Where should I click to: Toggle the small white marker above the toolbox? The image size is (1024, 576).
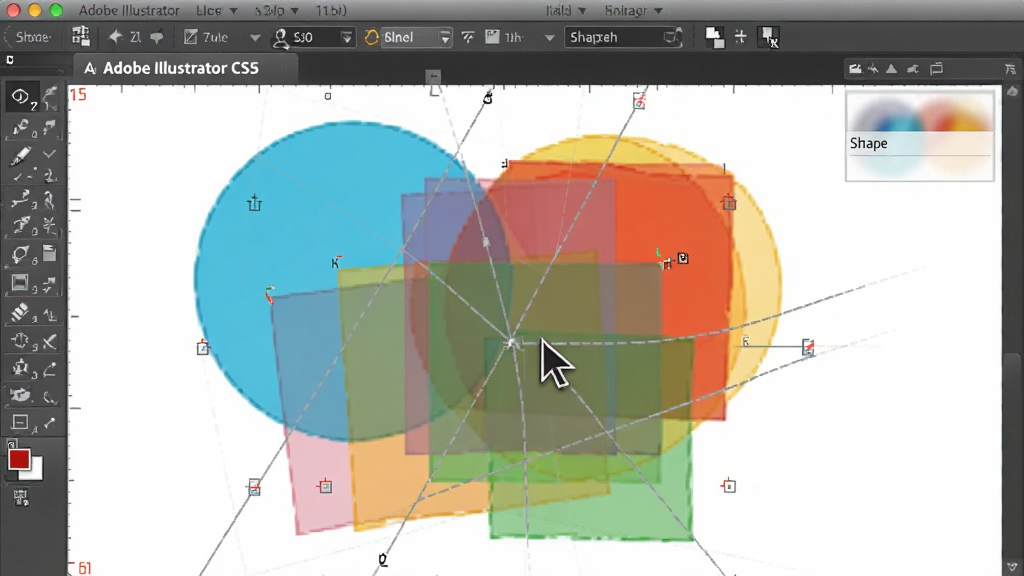pos(10,60)
